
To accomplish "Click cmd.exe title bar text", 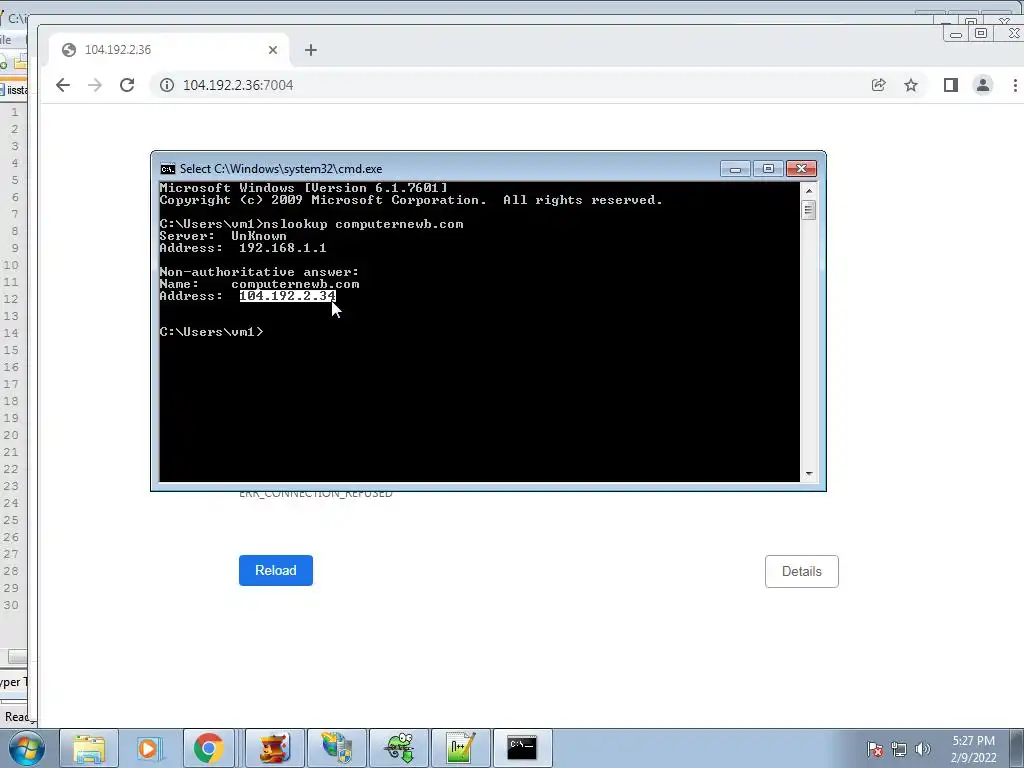I will (x=281, y=169).
